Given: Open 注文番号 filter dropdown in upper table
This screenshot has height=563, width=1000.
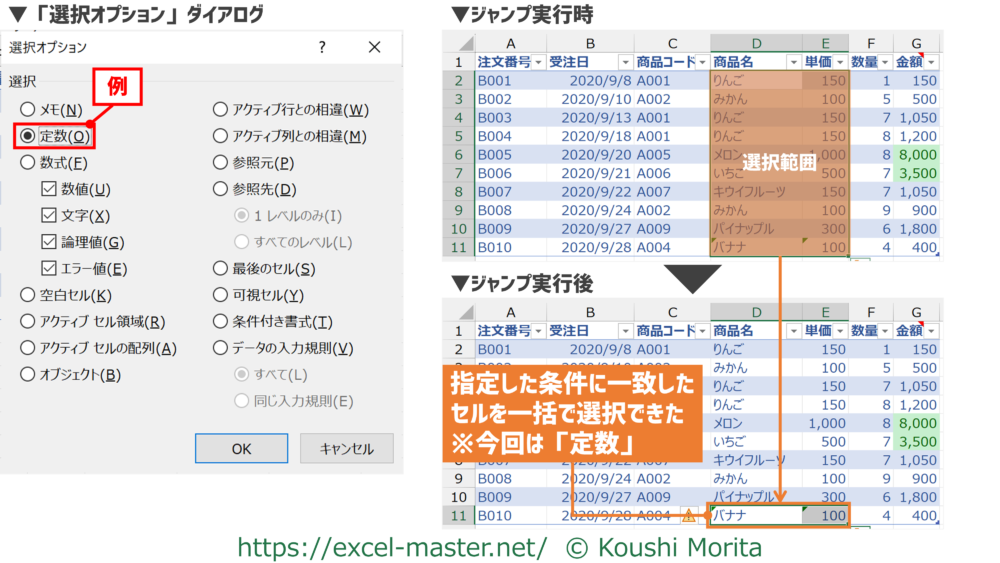Looking at the screenshot, I should tap(538, 63).
